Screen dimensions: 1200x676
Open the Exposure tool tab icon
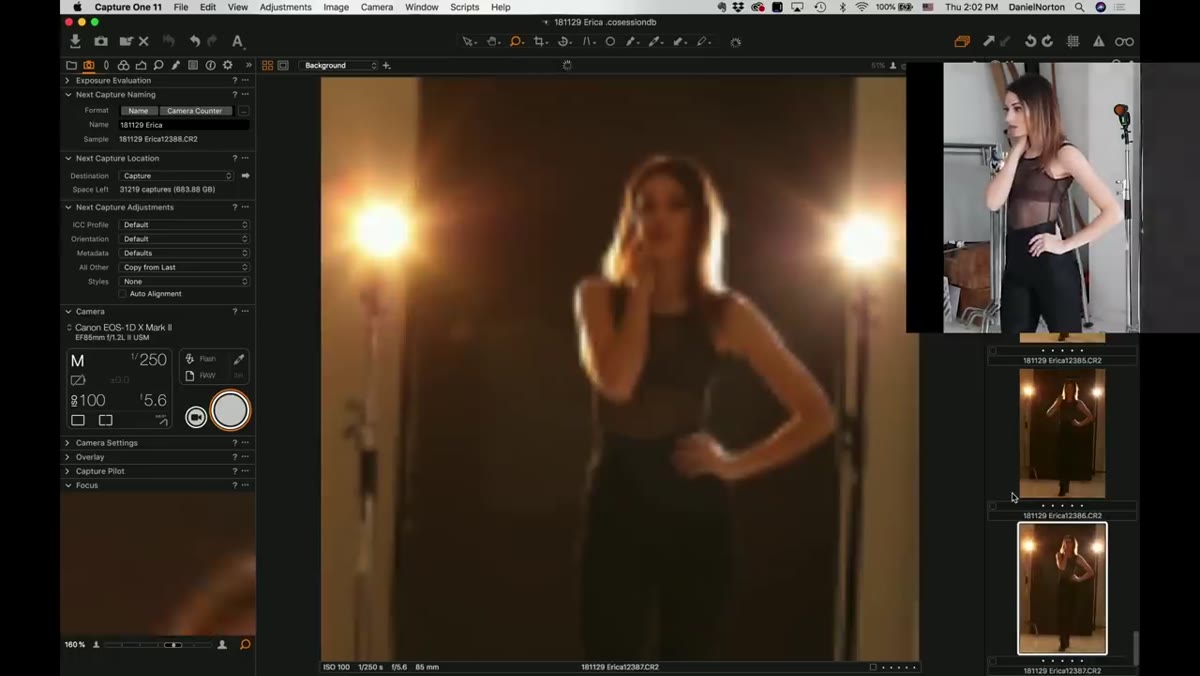click(x=141, y=65)
